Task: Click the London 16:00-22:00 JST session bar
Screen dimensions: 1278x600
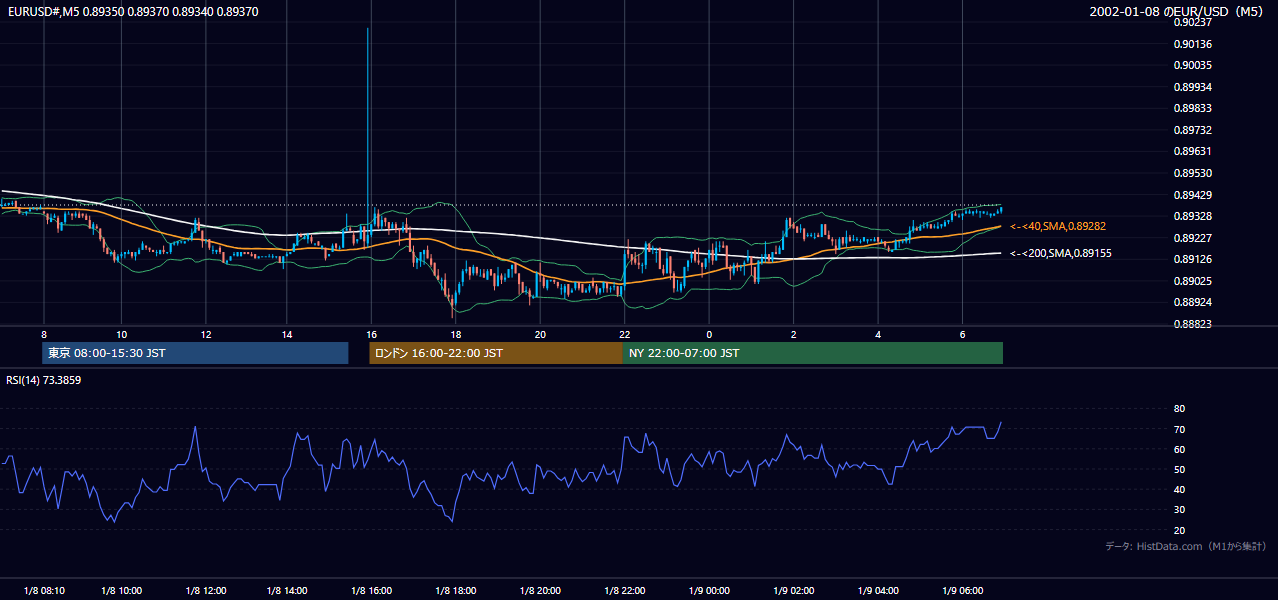Action: 496,353
